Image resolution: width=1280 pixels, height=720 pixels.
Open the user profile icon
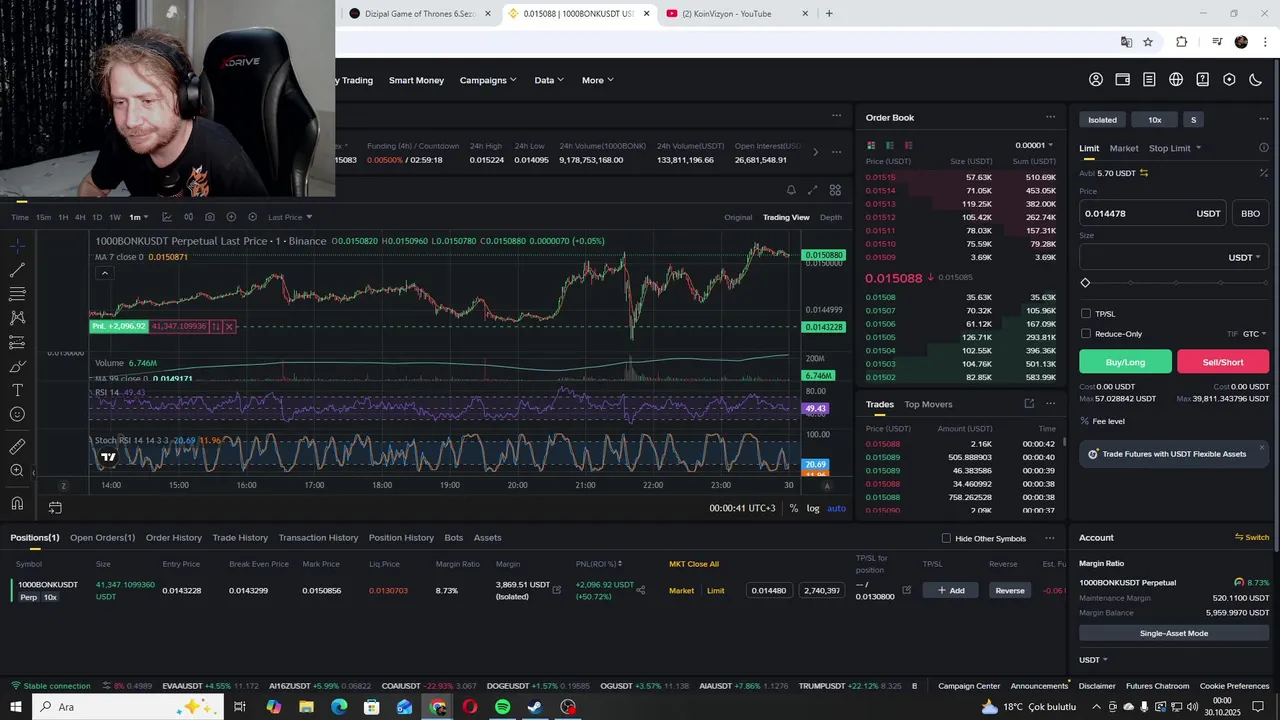(1096, 80)
